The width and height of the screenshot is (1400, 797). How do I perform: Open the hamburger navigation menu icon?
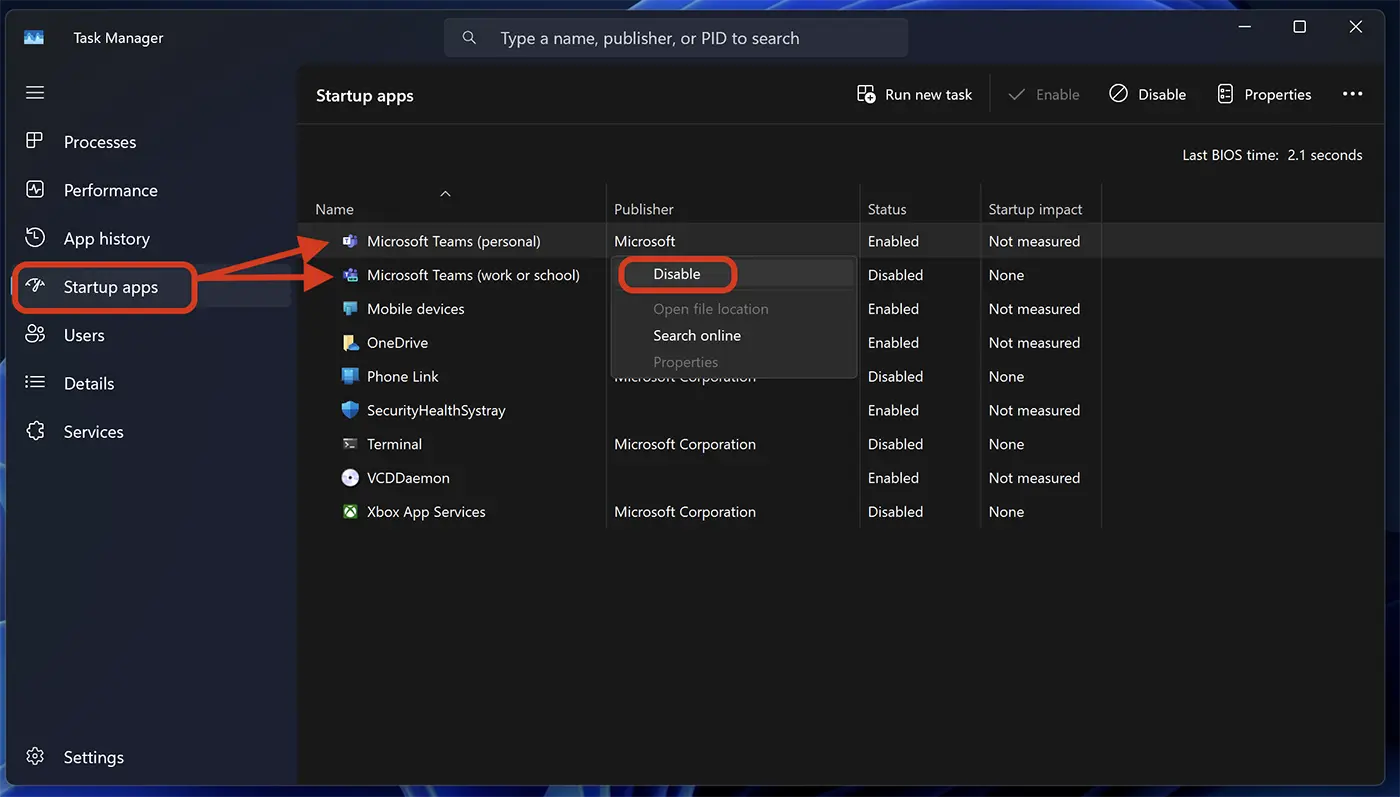tap(35, 93)
